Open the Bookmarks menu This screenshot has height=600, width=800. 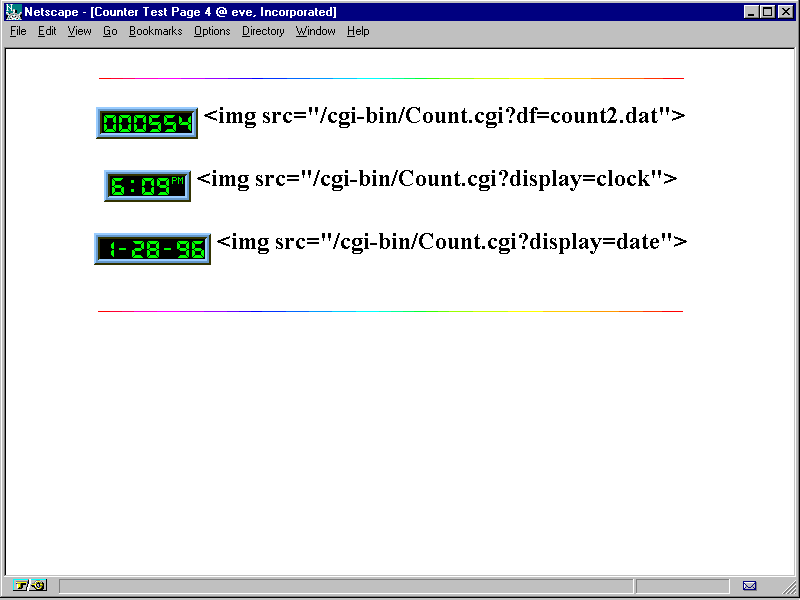tap(155, 31)
